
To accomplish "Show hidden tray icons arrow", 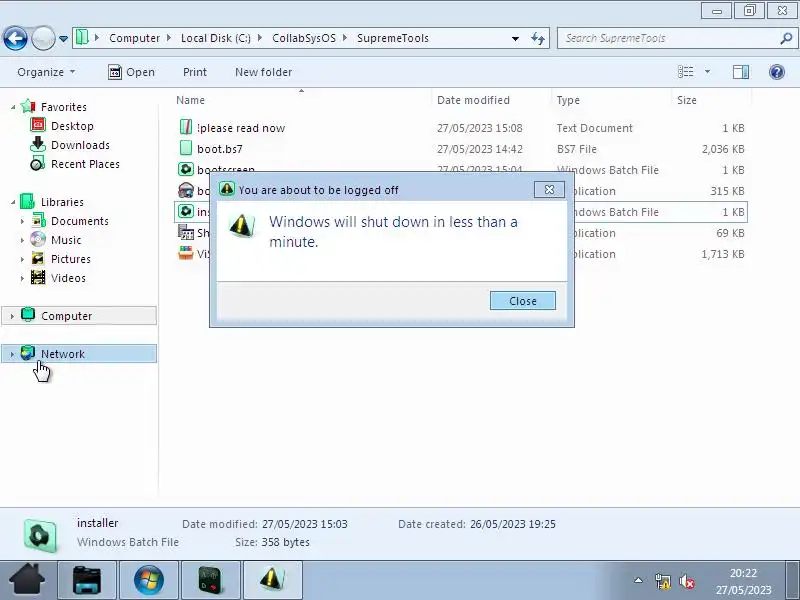I will [x=638, y=580].
